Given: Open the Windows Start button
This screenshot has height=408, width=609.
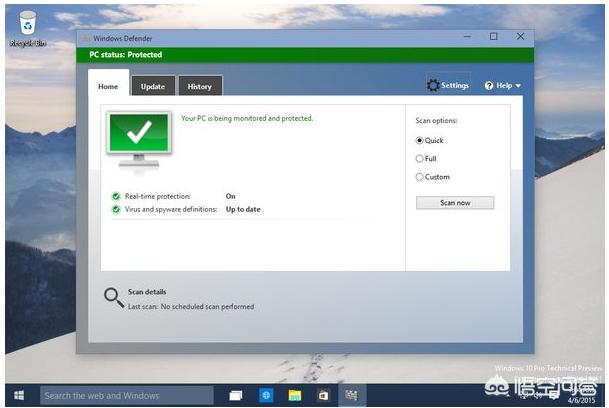Looking at the screenshot, I should pos(19,396).
